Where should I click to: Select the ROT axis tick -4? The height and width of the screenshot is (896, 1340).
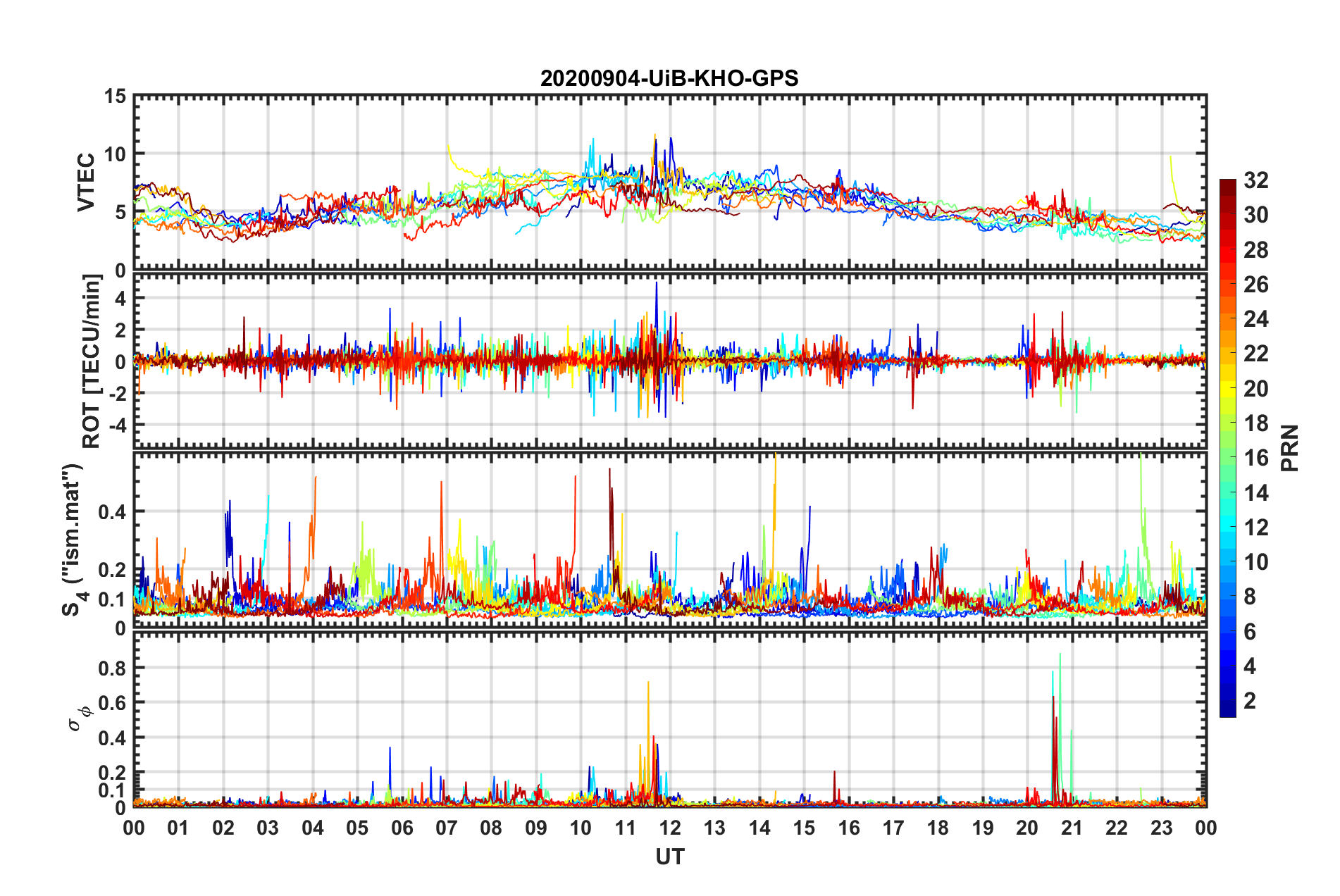[117, 425]
